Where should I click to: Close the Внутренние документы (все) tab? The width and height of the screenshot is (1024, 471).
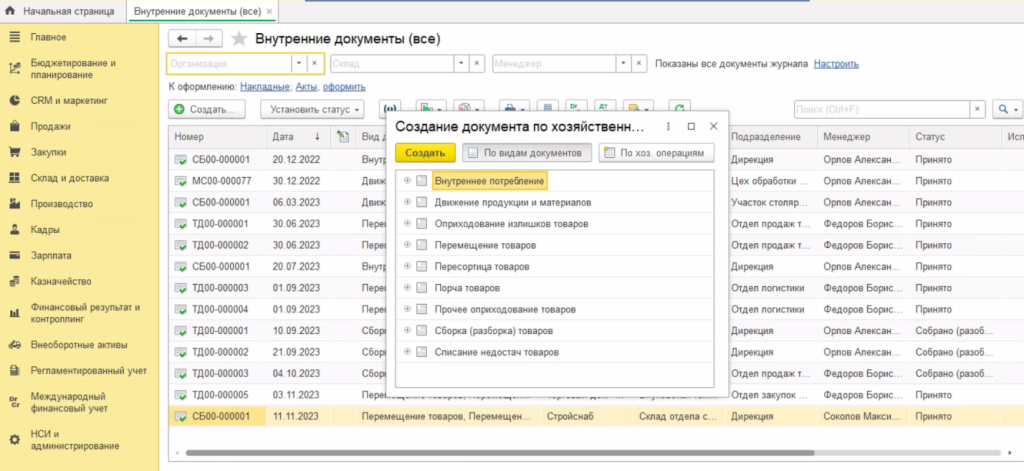pos(269,10)
